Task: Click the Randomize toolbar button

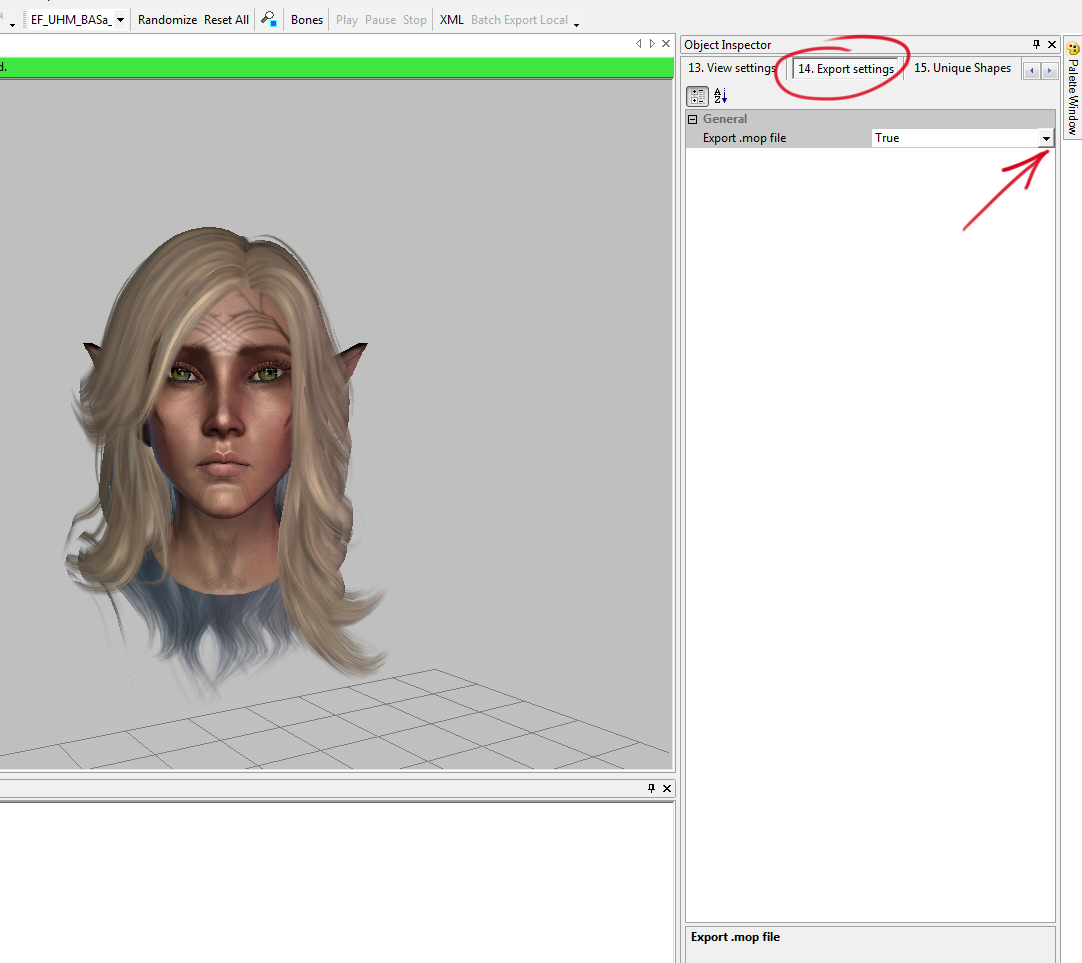Action: pos(167,20)
